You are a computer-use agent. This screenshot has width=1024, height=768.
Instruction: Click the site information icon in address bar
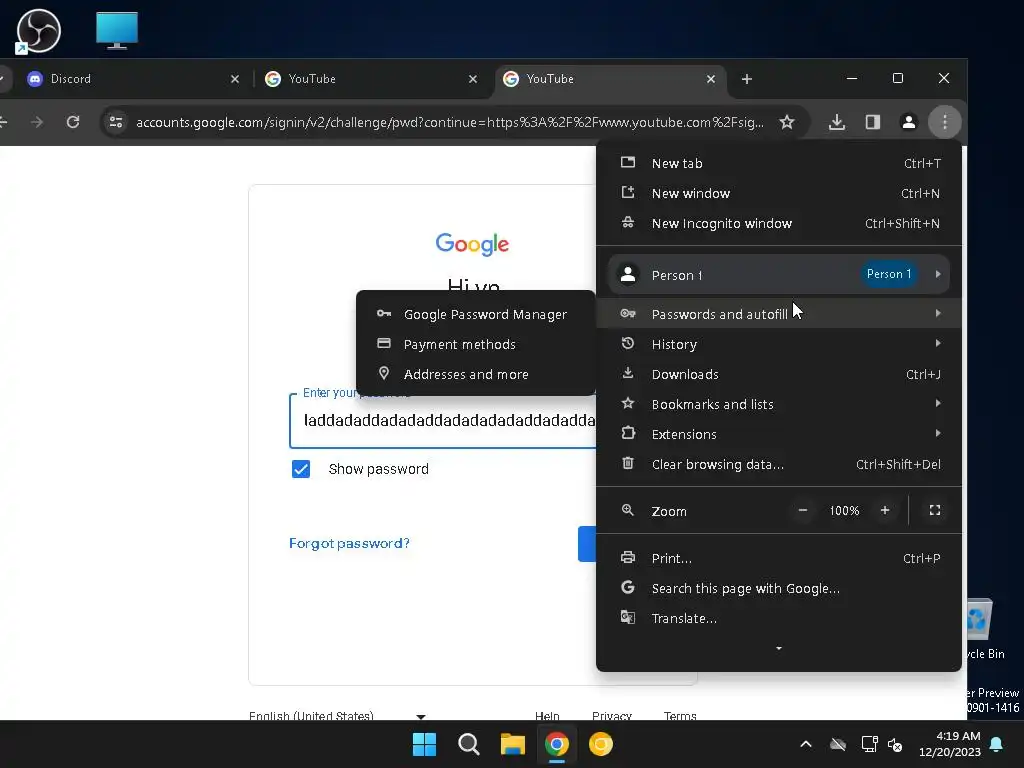click(x=116, y=122)
